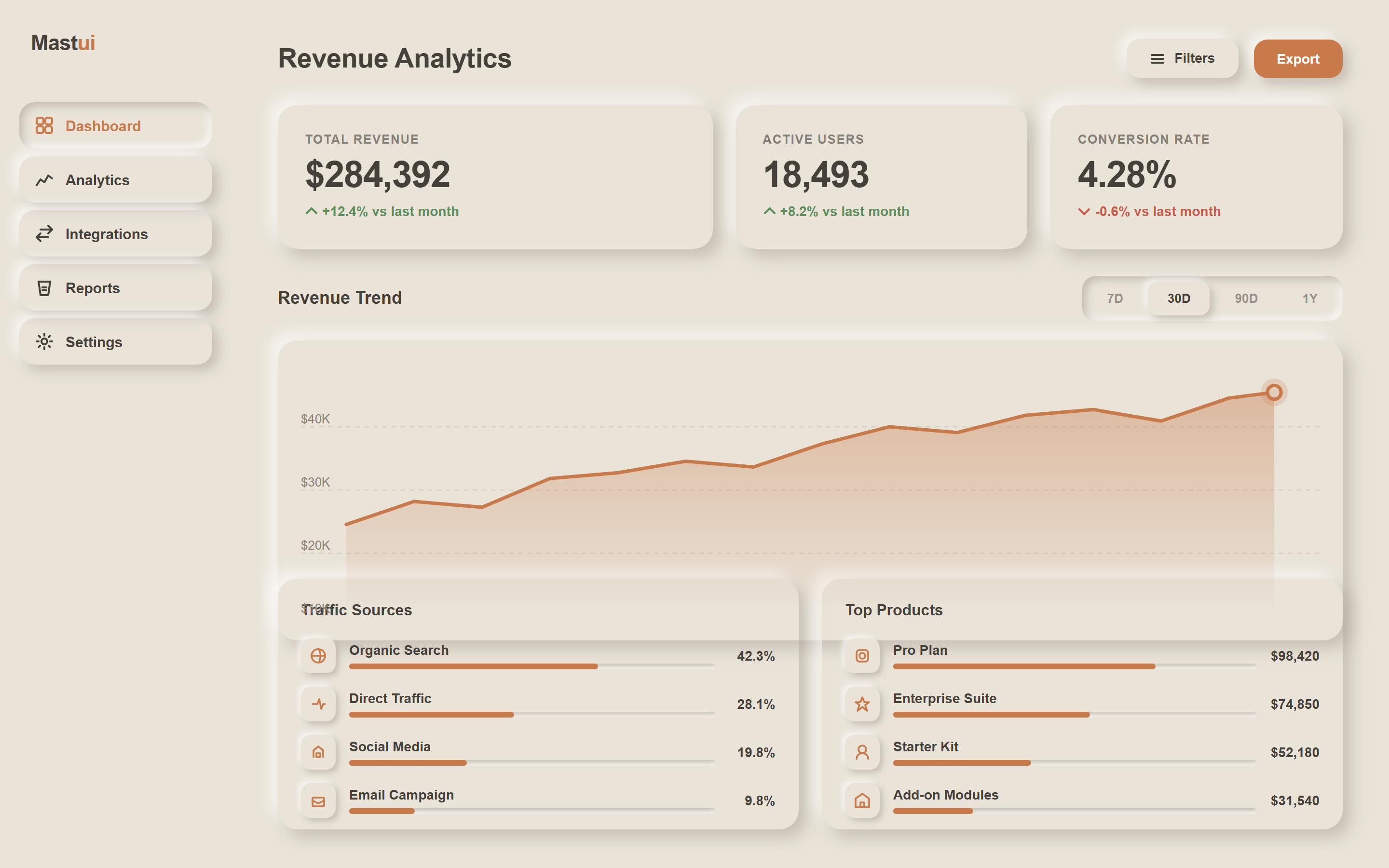Navigate to Reports

pos(115,287)
